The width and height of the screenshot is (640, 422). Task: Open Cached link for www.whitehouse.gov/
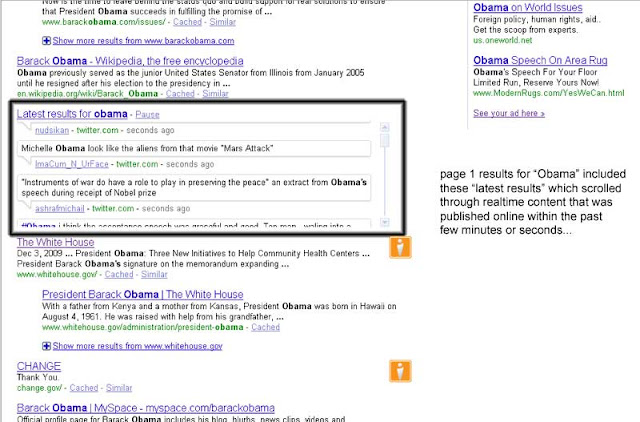pos(119,274)
